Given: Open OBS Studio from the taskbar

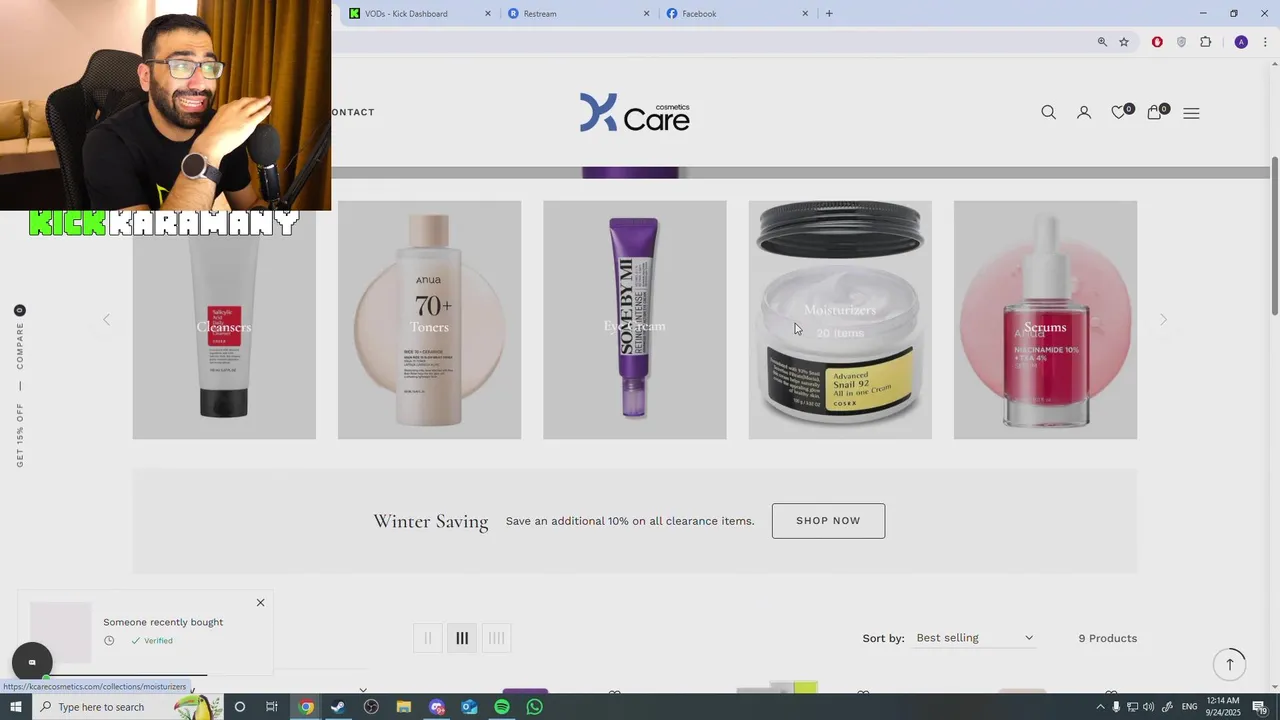Looking at the screenshot, I should tap(371, 707).
